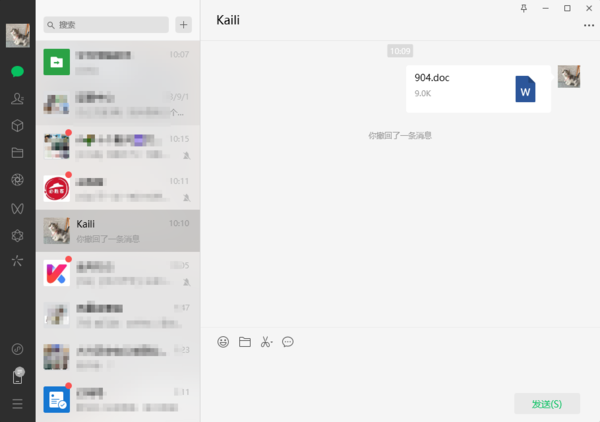Open the phone icon in sidebar
The image size is (600, 422).
pos(17,376)
